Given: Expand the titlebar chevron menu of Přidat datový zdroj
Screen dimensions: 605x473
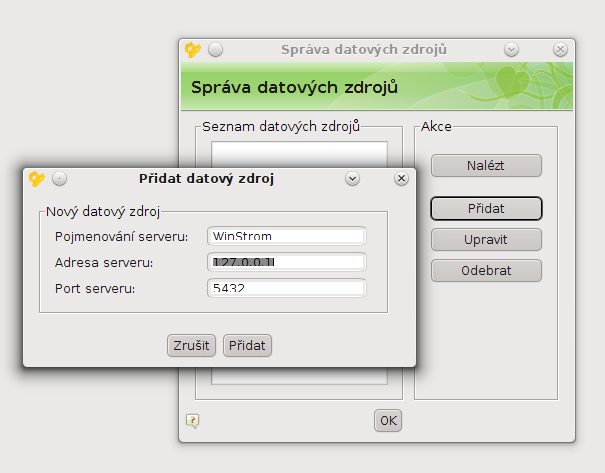Looking at the screenshot, I should (x=352, y=179).
